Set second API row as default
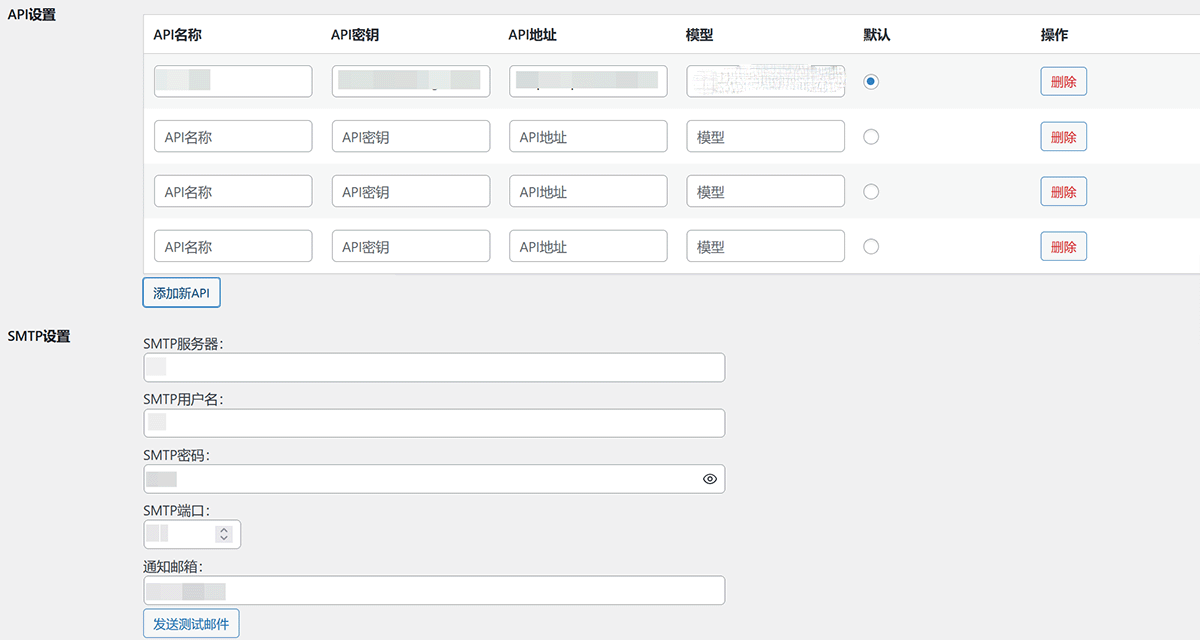This screenshot has height=640, width=1200. (871, 137)
